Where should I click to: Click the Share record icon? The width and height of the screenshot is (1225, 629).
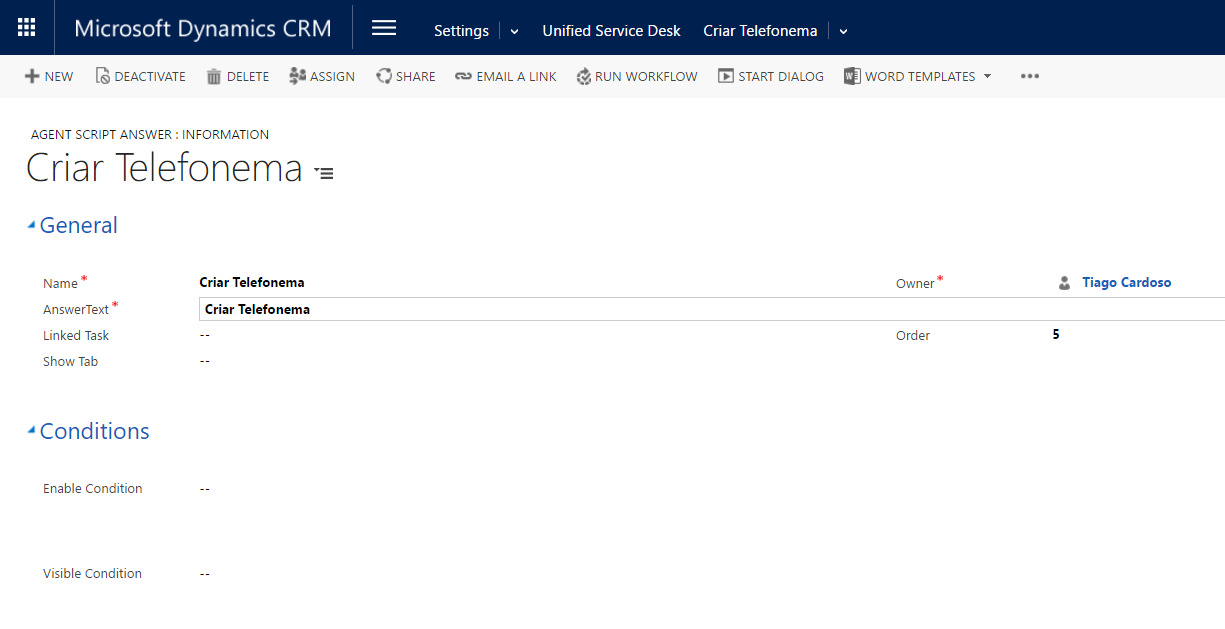pos(384,76)
